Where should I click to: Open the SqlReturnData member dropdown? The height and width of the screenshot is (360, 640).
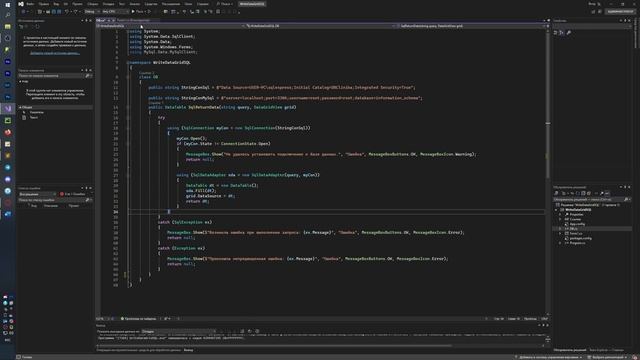click(471, 26)
